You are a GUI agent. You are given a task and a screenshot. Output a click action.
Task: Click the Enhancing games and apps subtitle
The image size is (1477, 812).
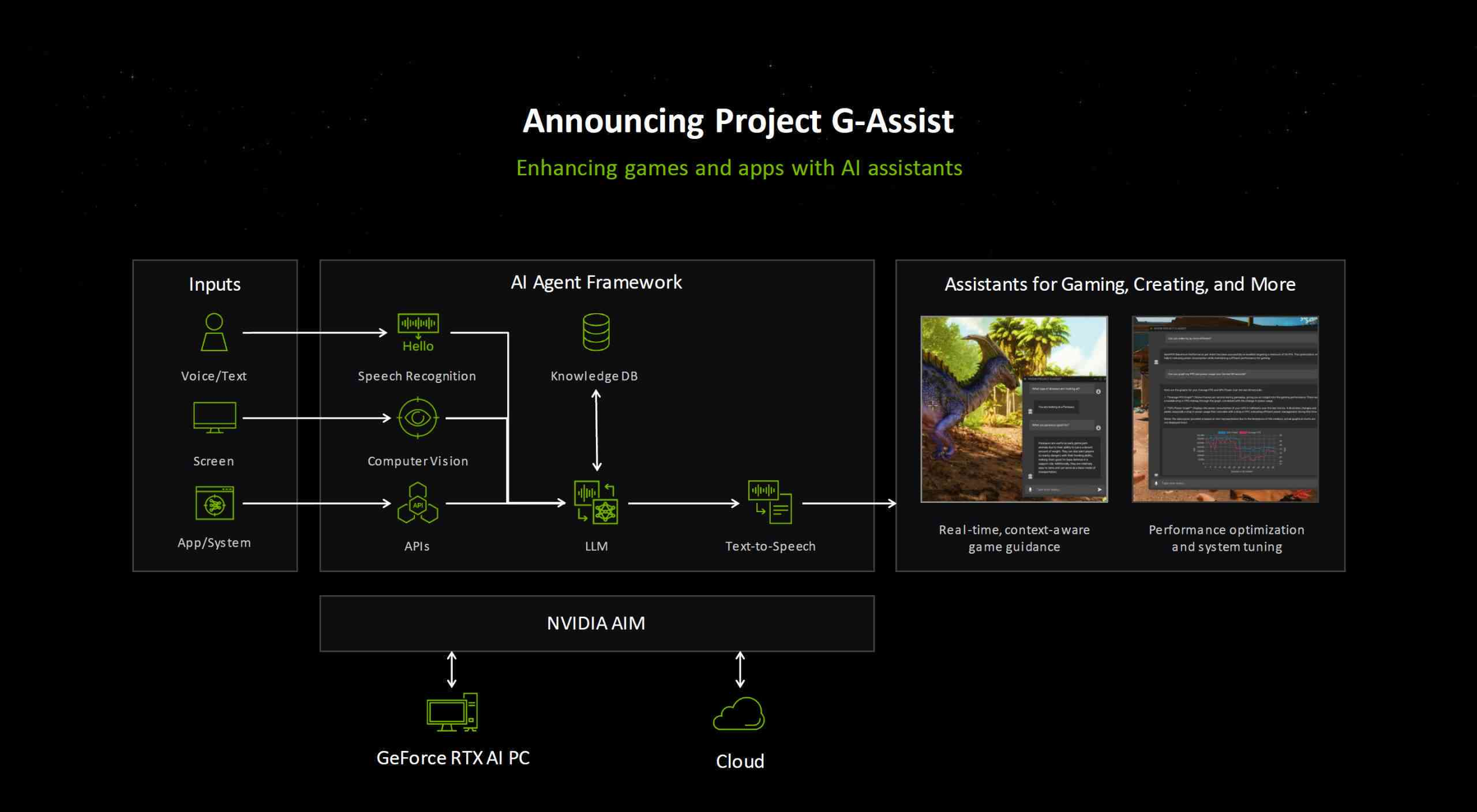coord(738,168)
